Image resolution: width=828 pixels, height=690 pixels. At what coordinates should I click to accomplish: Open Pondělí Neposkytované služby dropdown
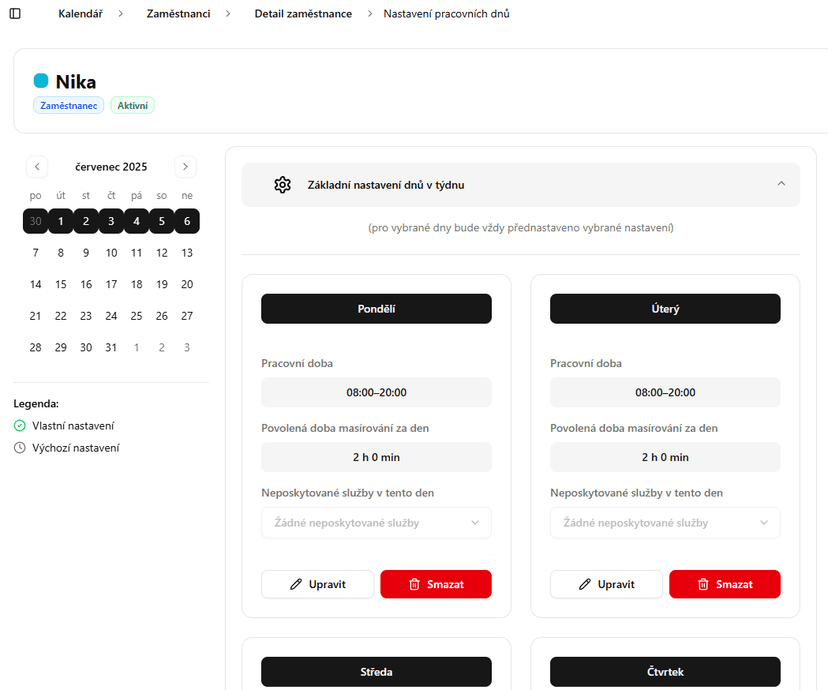[377, 523]
